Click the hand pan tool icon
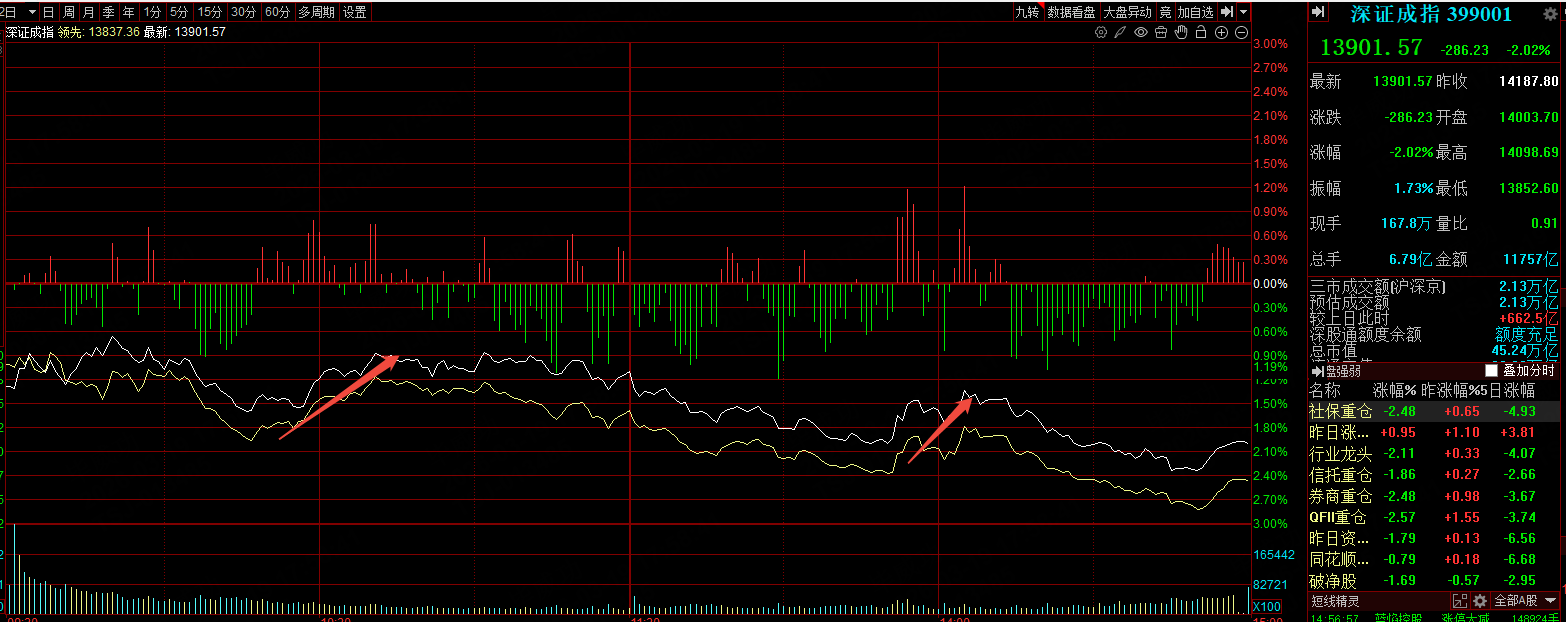Image resolution: width=1566 pixels, height=622 pixels. point(1181,32)
